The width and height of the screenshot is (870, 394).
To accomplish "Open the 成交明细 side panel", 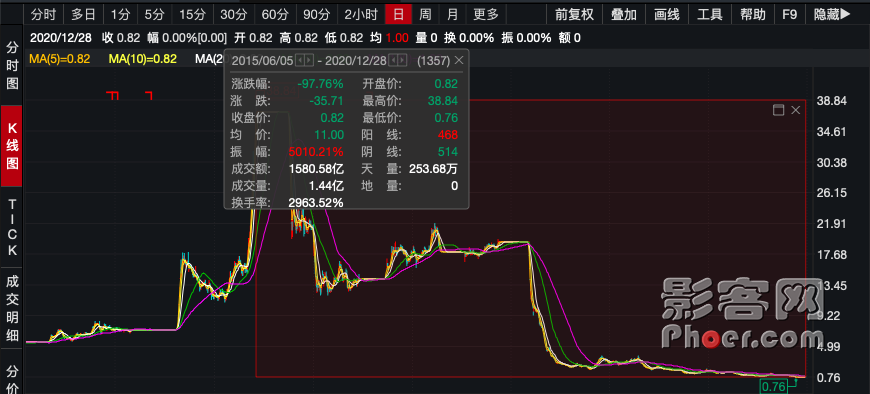I will click(12, 309).
